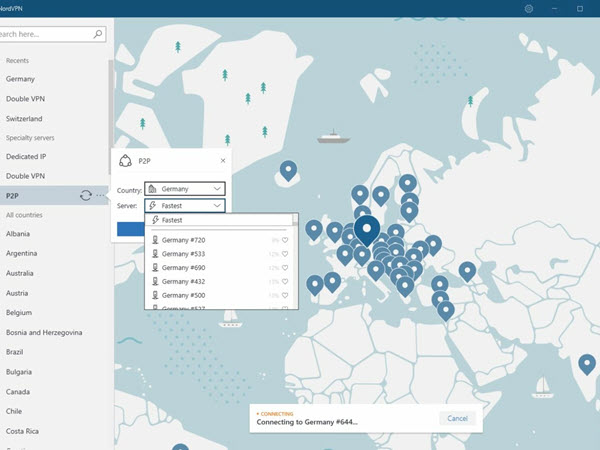Viewport: 600px width, 450px height.
Task: Click the server dropdown list scrollbar
Action: click(295, 220)
